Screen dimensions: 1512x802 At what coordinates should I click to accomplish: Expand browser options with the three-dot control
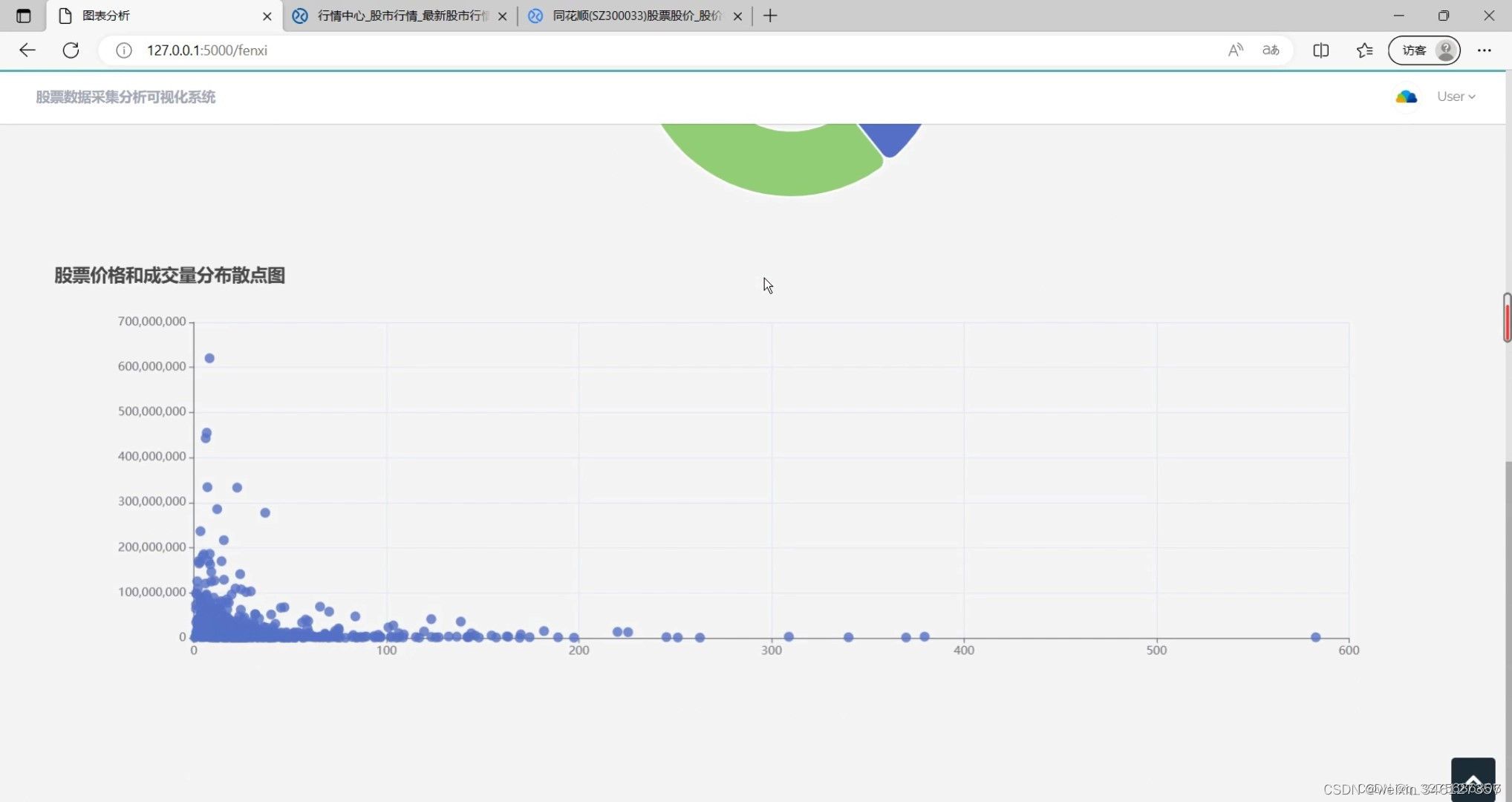point(1484,50)
